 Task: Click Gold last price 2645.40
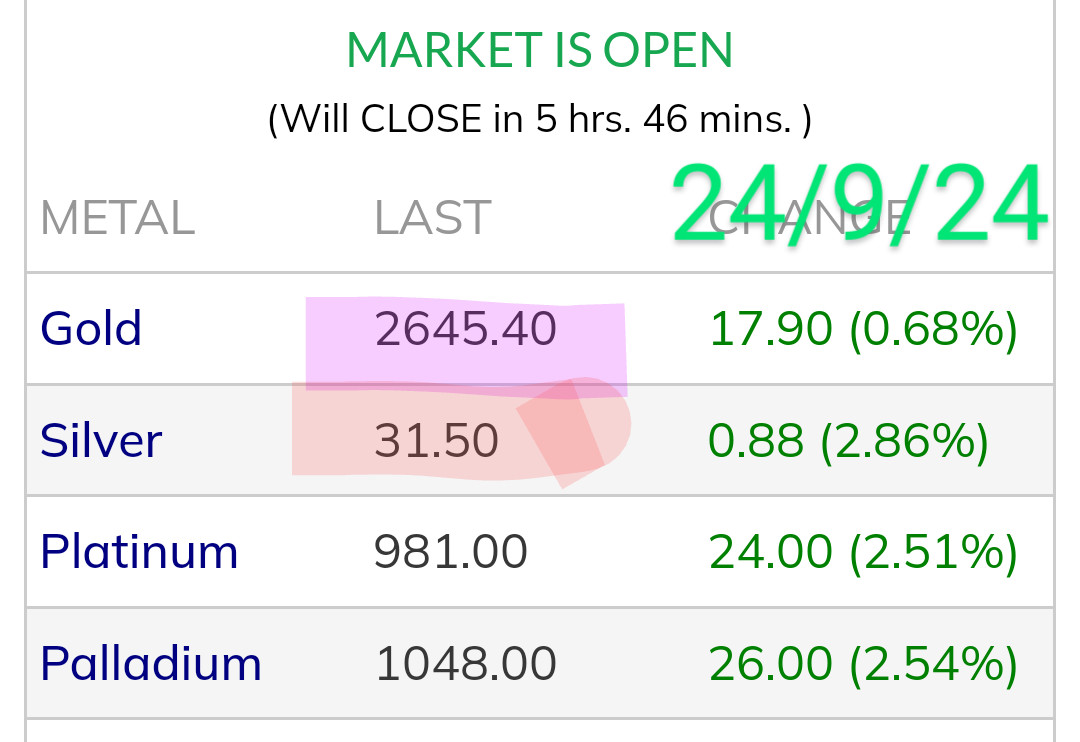click(x=465, y=330)
